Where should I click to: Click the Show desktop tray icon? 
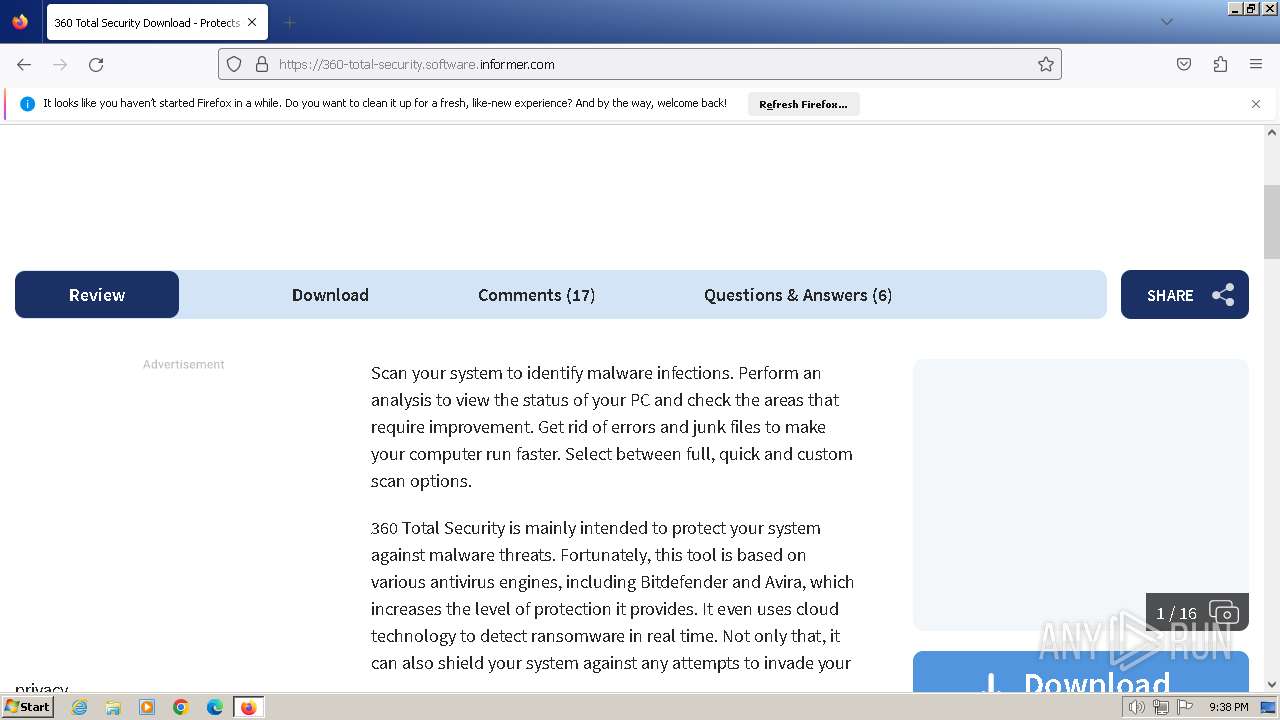click(x=1268, y=707)
